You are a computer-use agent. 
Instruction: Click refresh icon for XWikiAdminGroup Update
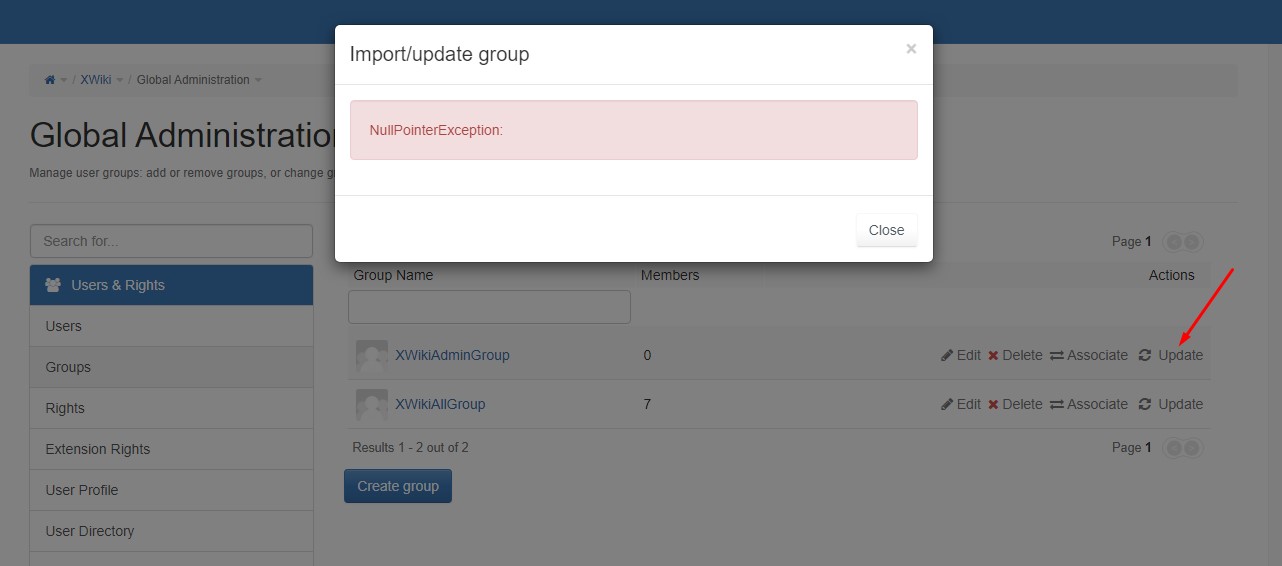(x=1145, y=355)
